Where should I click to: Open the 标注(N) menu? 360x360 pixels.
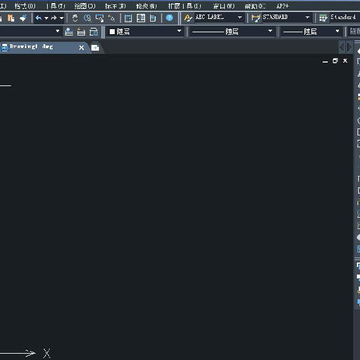click(115, 6)
